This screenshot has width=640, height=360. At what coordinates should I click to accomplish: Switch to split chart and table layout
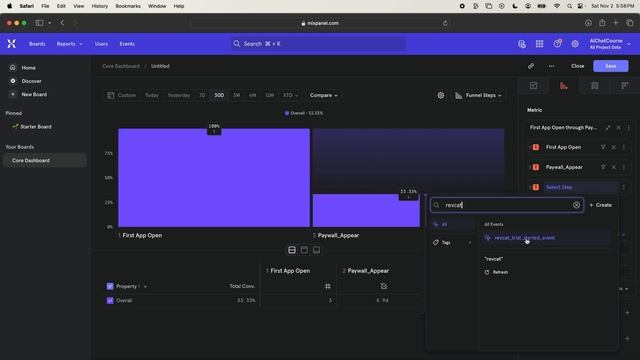click(x=292, y=250)
